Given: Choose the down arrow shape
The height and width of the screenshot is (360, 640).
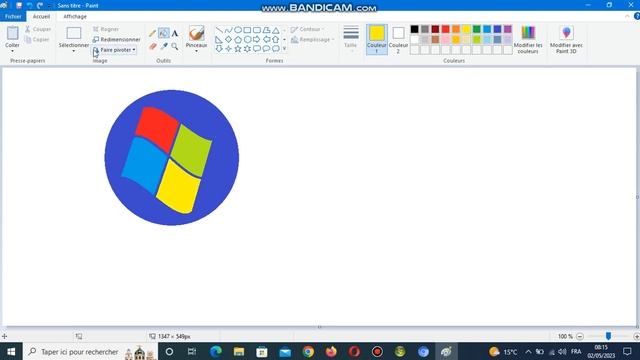Looking at the screenshot, I should [x=219, y=49].
